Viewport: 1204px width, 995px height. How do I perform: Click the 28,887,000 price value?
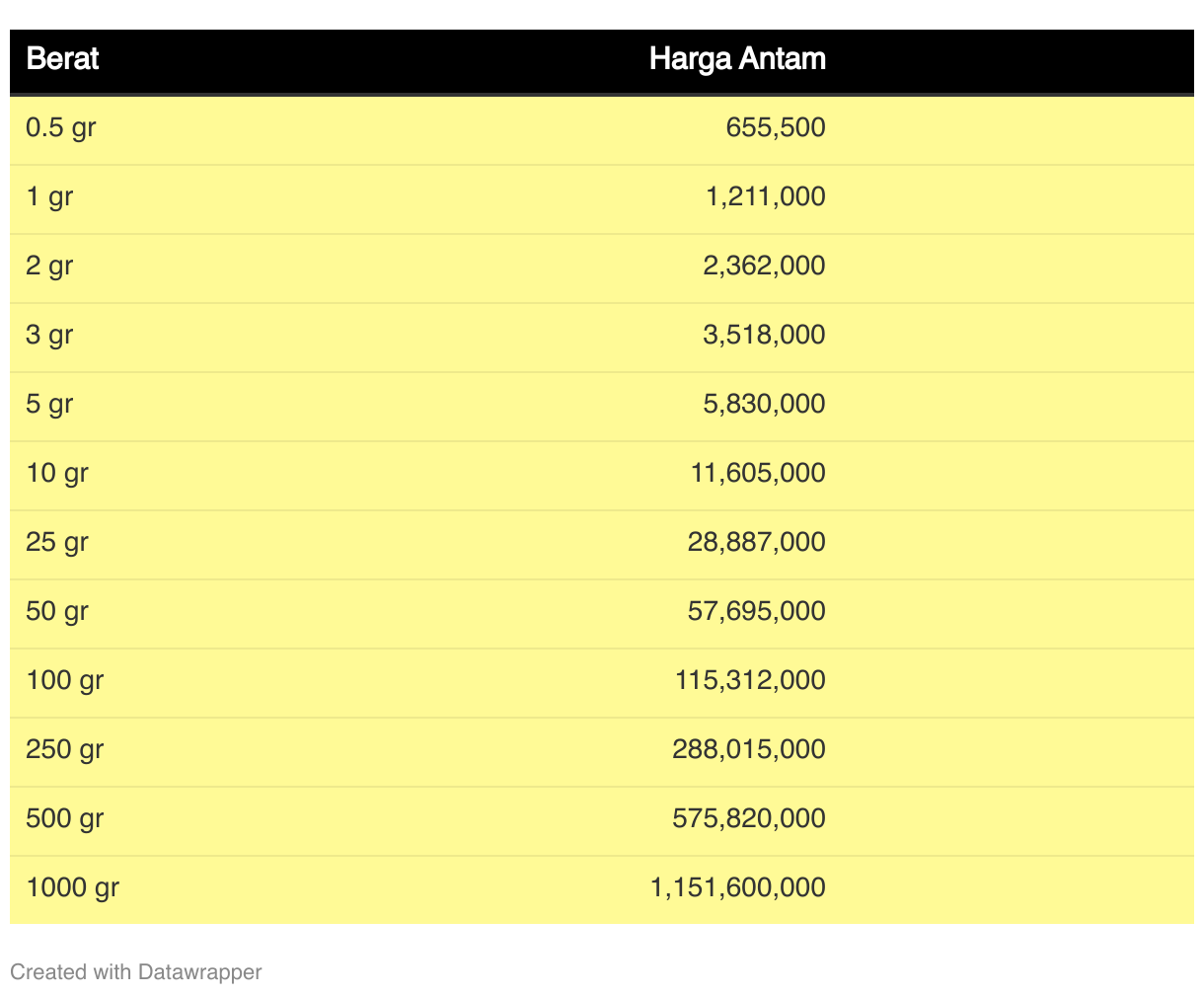coord(757,542)
